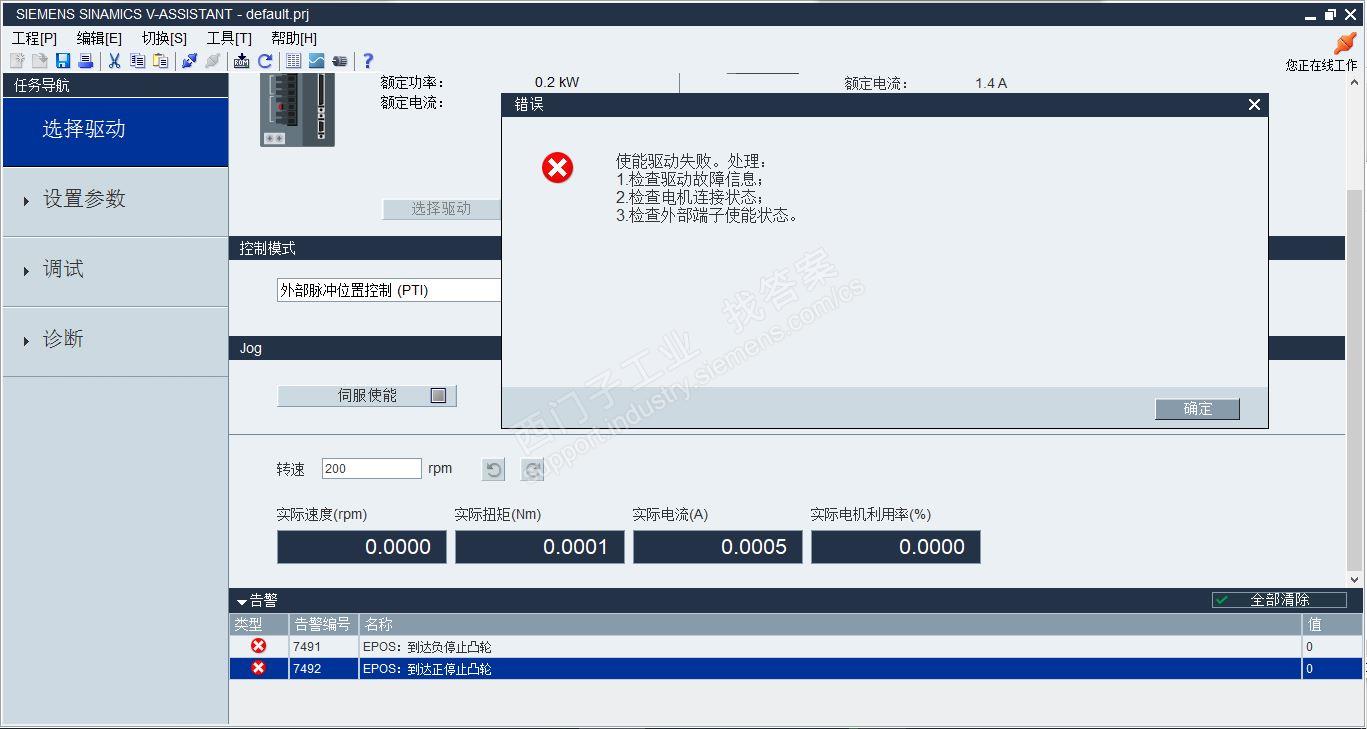Viewport: 1367px width, 729px height.
Task: Click the 额定功率 value 0.2 kW
Action: click(x=557, y=83)
